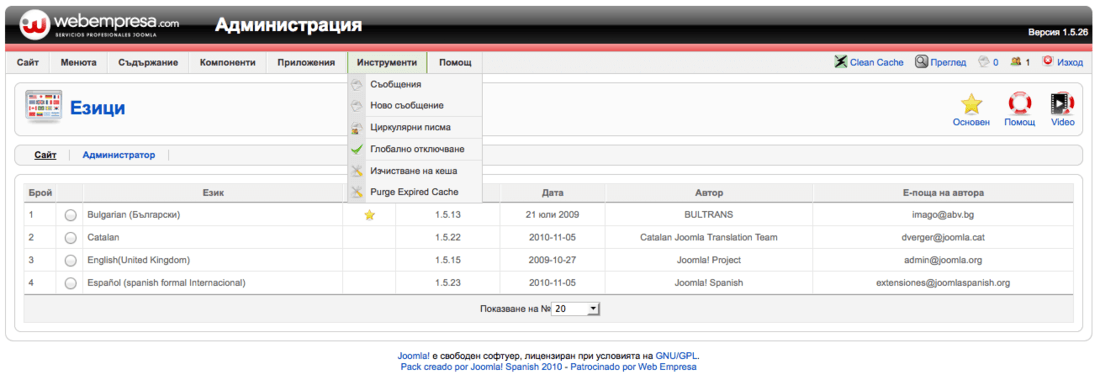Screen dimensions: 1100x380
Task: Click the Video label in toolbar
Action: (1062, 122)
